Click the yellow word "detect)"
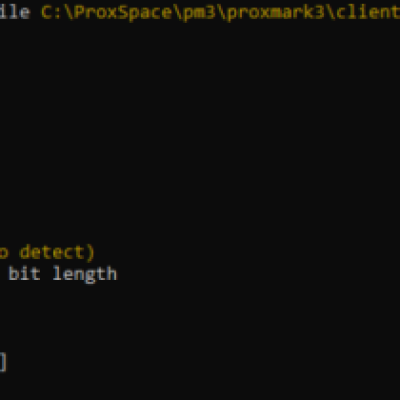 (x=57, y=252)
